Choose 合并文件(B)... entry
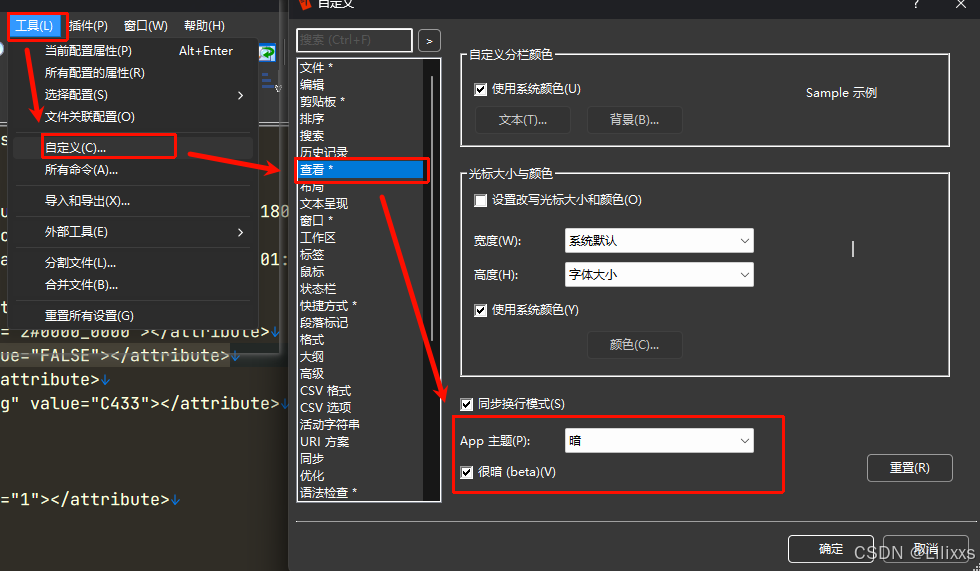This screenshot has width=980, height=571. pyautogui.click(x=132, y=285)
